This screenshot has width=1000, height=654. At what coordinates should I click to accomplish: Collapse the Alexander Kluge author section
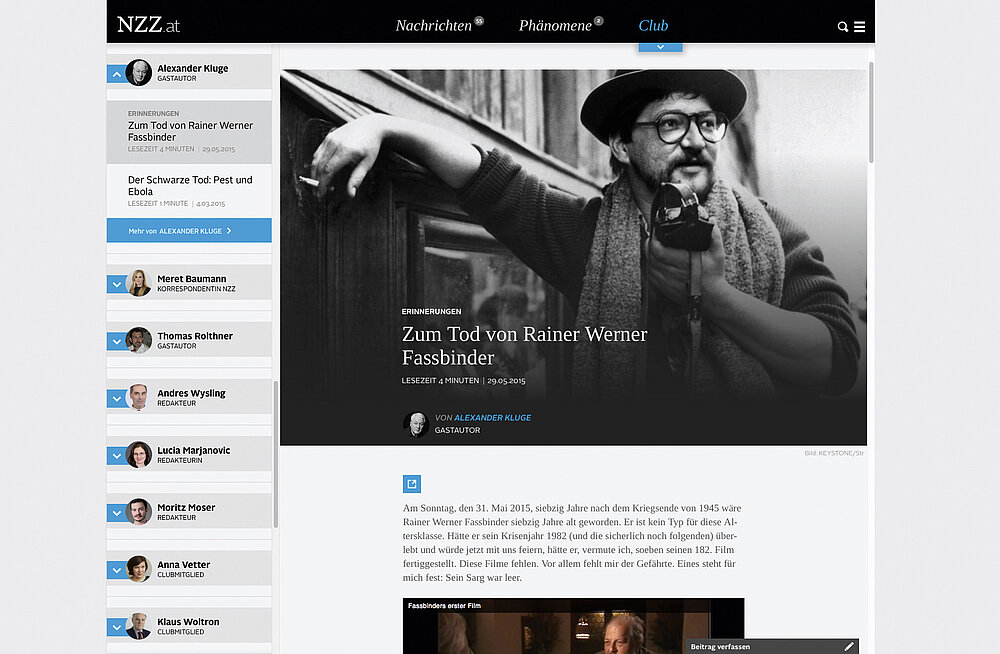pyautogui.click(x=116, y=74)
